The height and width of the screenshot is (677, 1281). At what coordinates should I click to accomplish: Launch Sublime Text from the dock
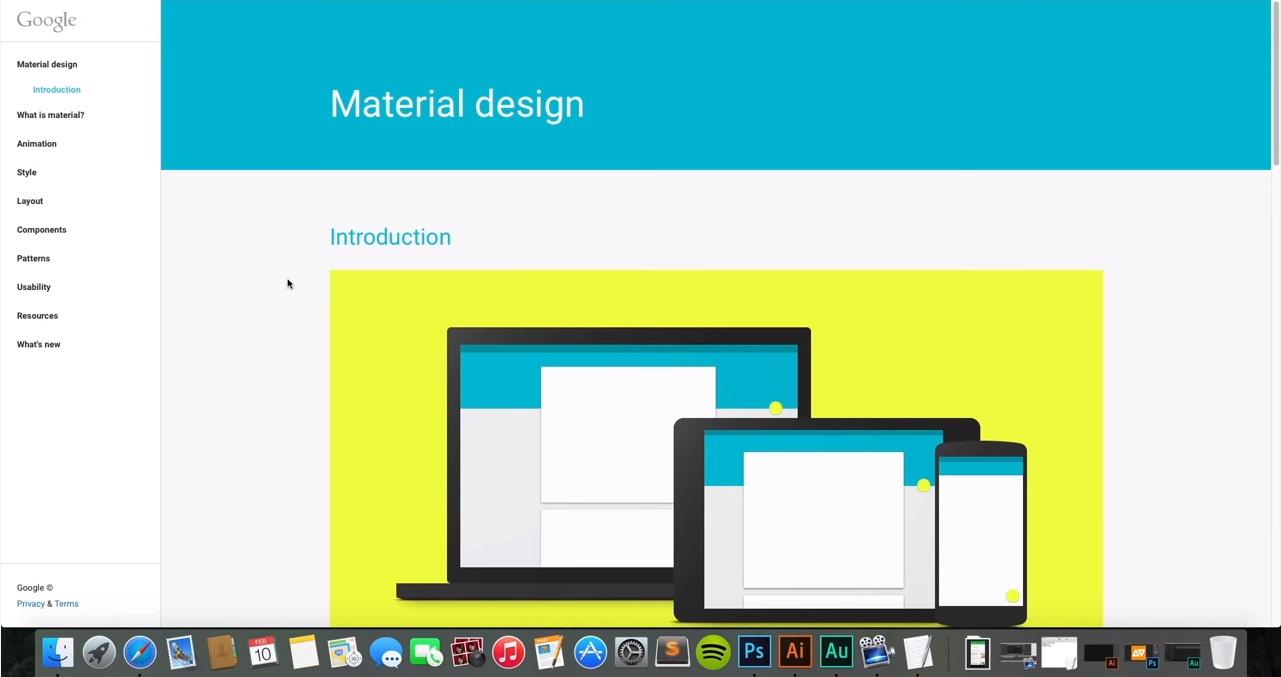pos(672,652)
